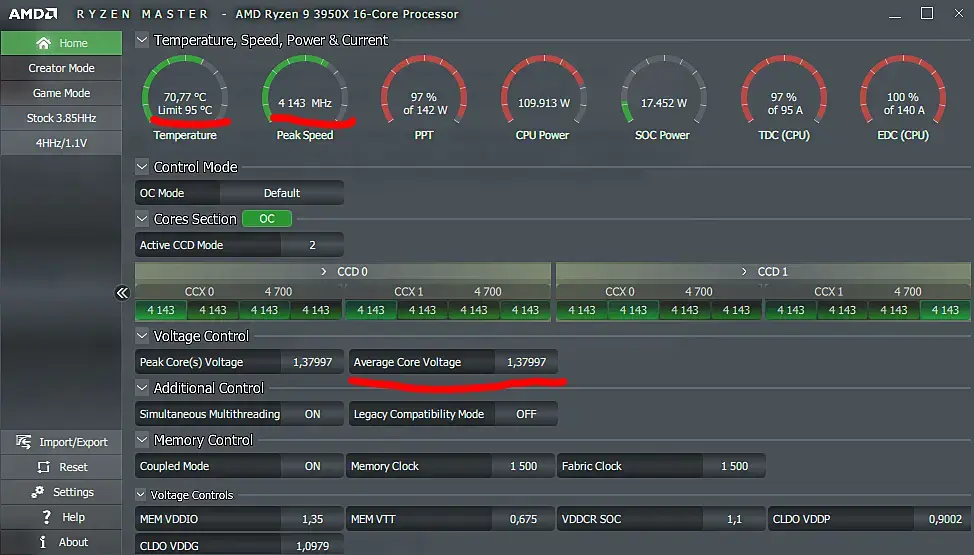Collapse the Voltage Controls subsection
This screenshot has width=974, height=555.
[141, 495]
